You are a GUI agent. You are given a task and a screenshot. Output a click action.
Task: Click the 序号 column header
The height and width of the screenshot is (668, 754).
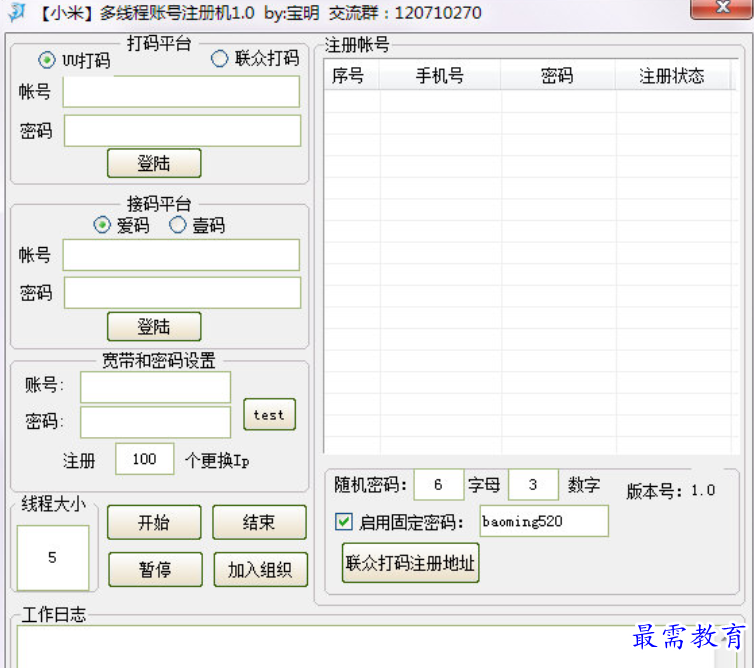point(352,76)
